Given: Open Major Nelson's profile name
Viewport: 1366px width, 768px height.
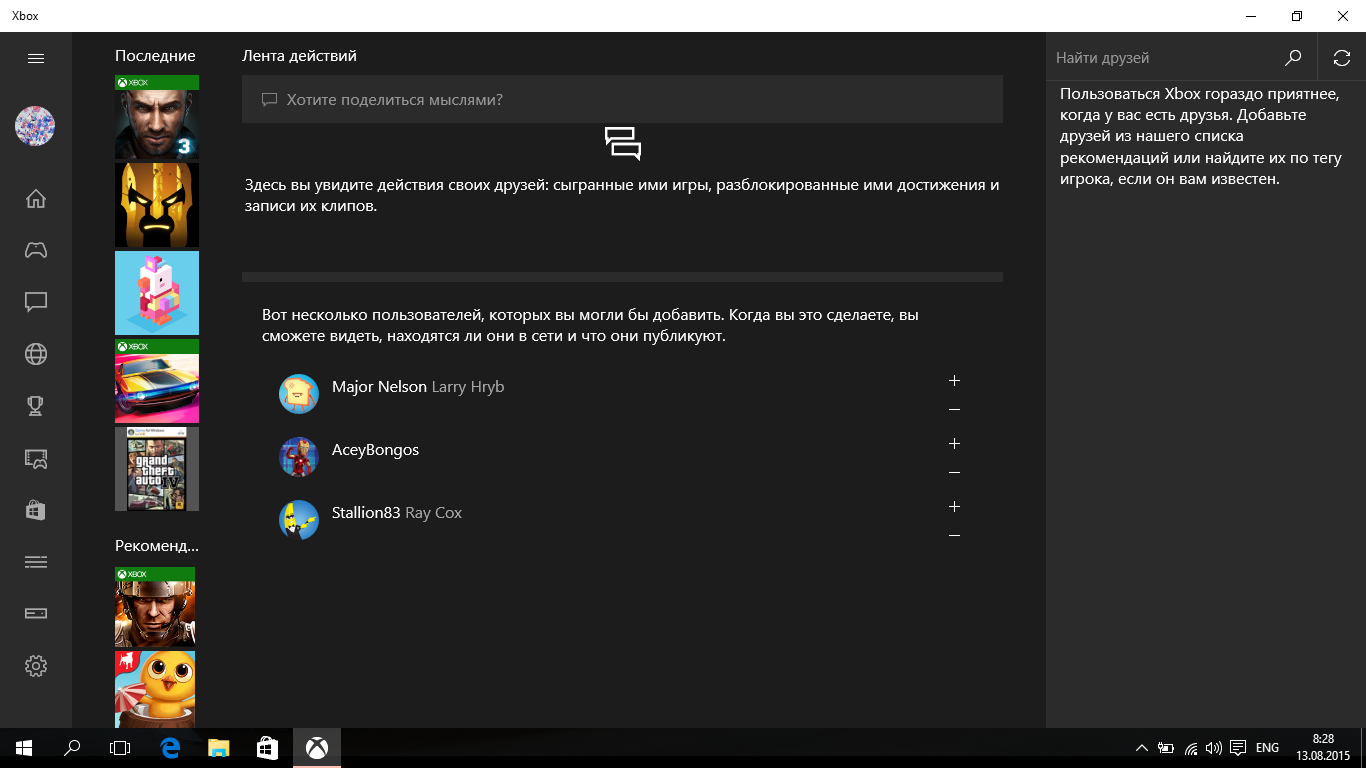Looking at the screenshot, I should click(379, 387).
